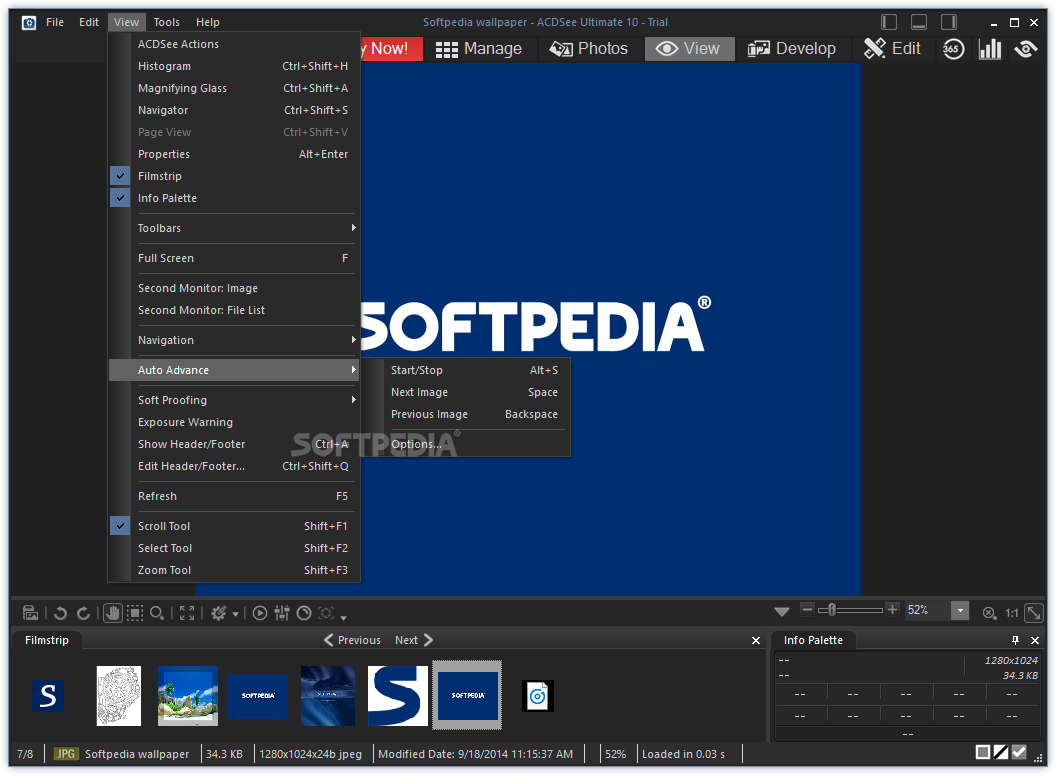Click Next in the Filmstrip
1056x775 pixels.
click(x=414, y=640)
